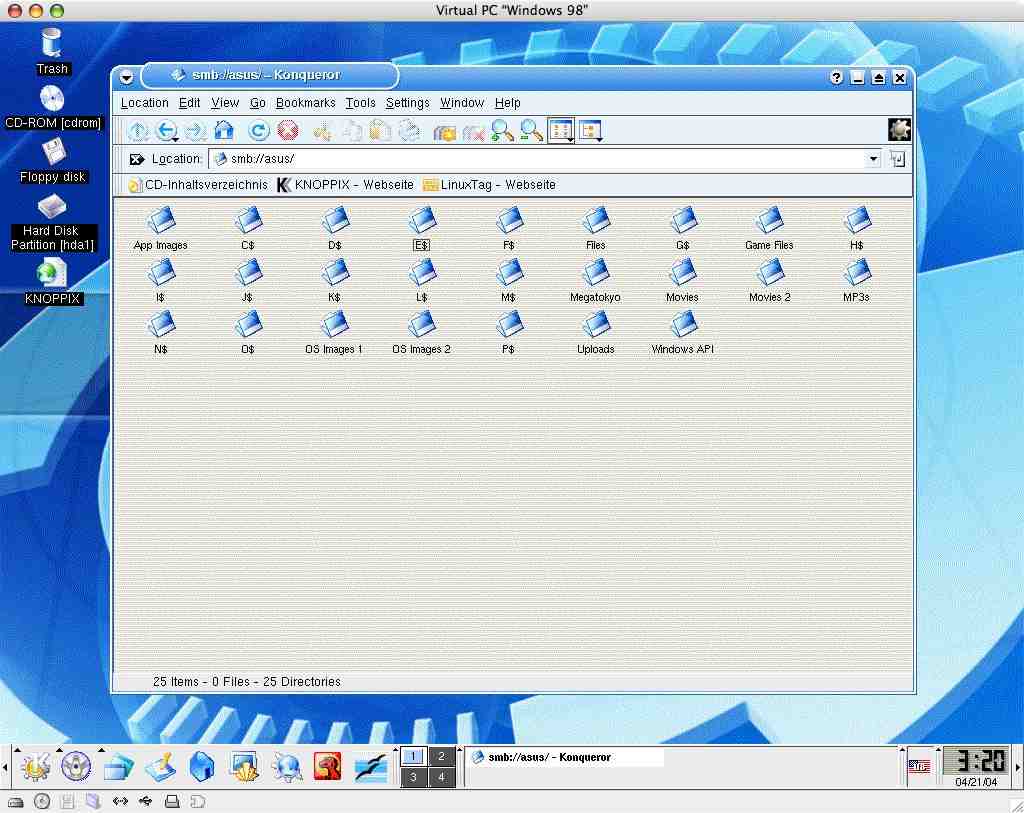The height and width of the screenshot is (813, 1024).
Task: Click into the smb://asus/ location field
Action: click(x=537, y=159)
